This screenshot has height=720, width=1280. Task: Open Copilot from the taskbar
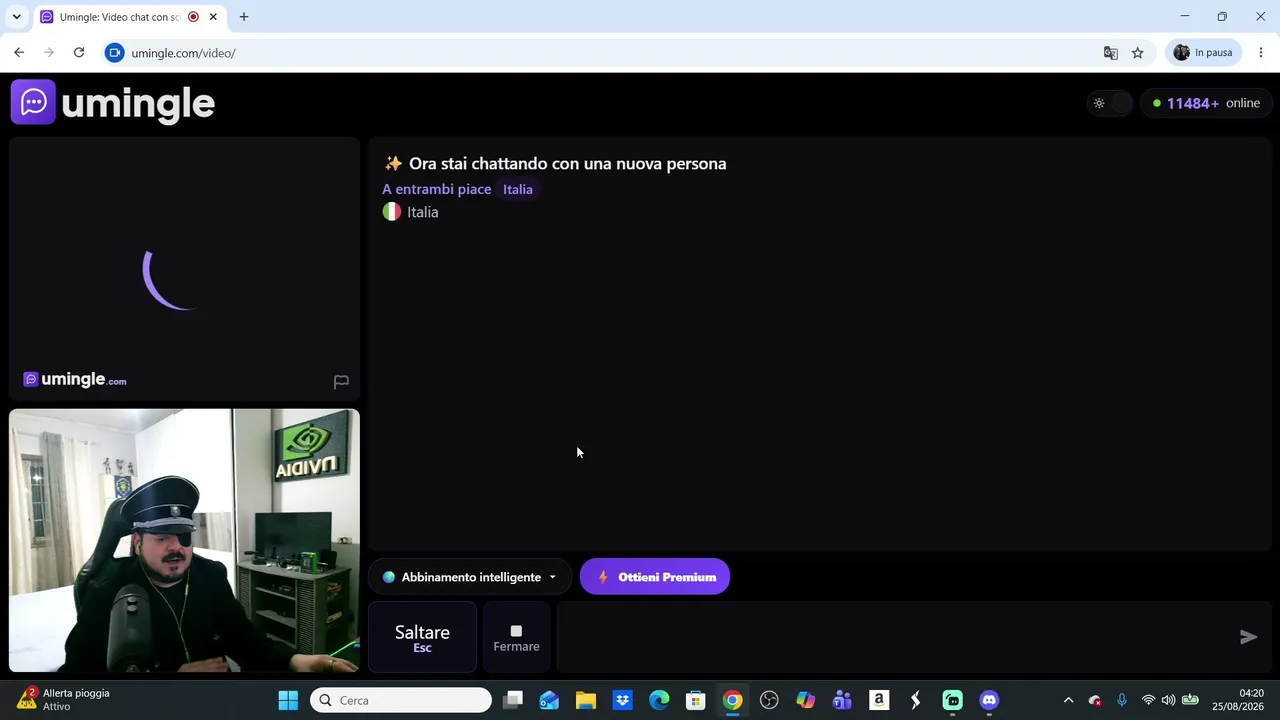click(x=806, y=700)
